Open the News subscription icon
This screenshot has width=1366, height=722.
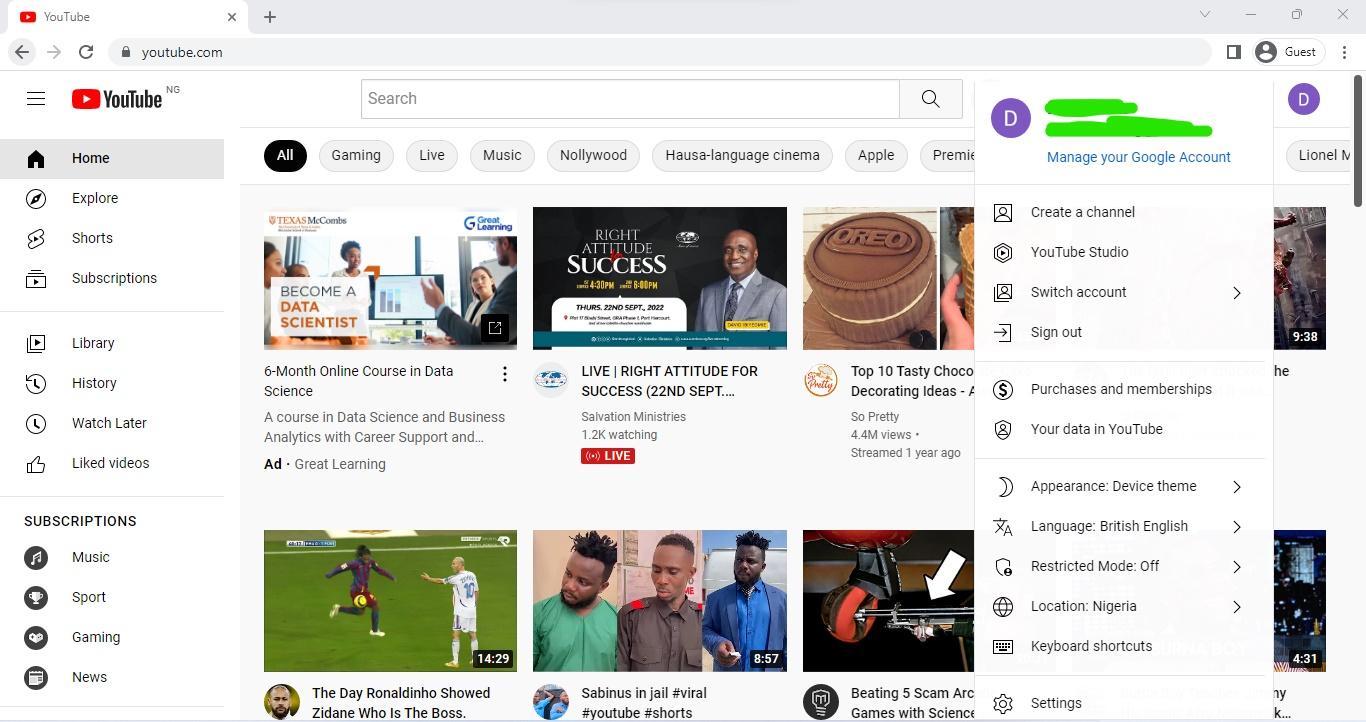pyautogui.click(x=36, y=677)
